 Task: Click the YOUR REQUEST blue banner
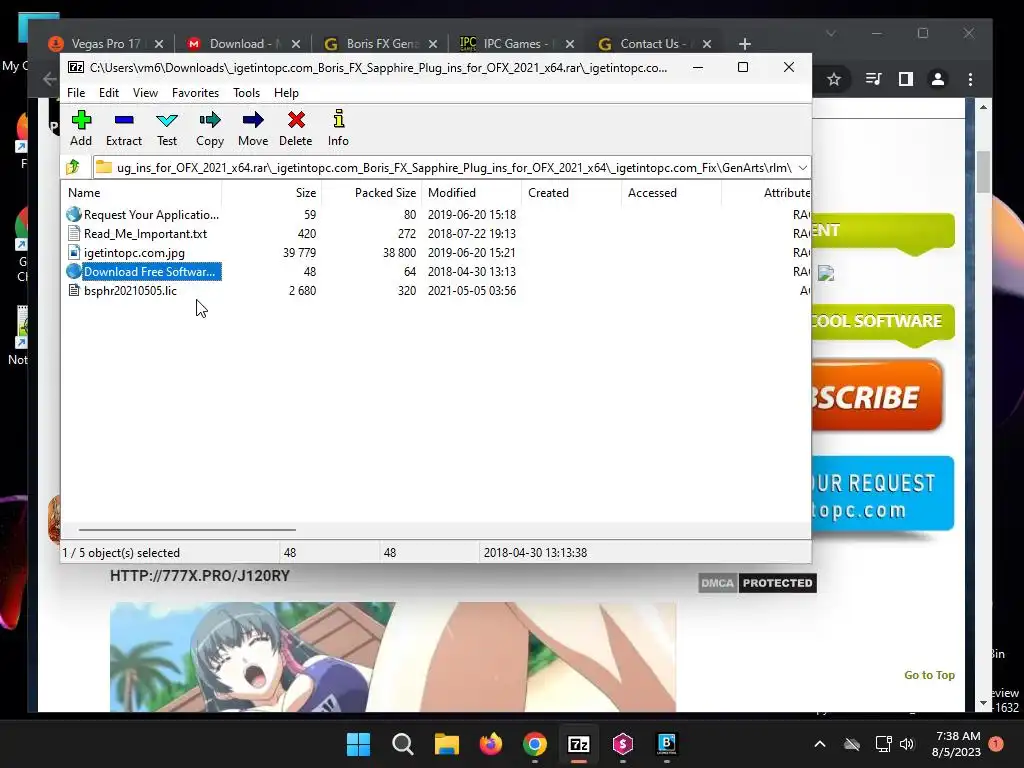[882, 494]
